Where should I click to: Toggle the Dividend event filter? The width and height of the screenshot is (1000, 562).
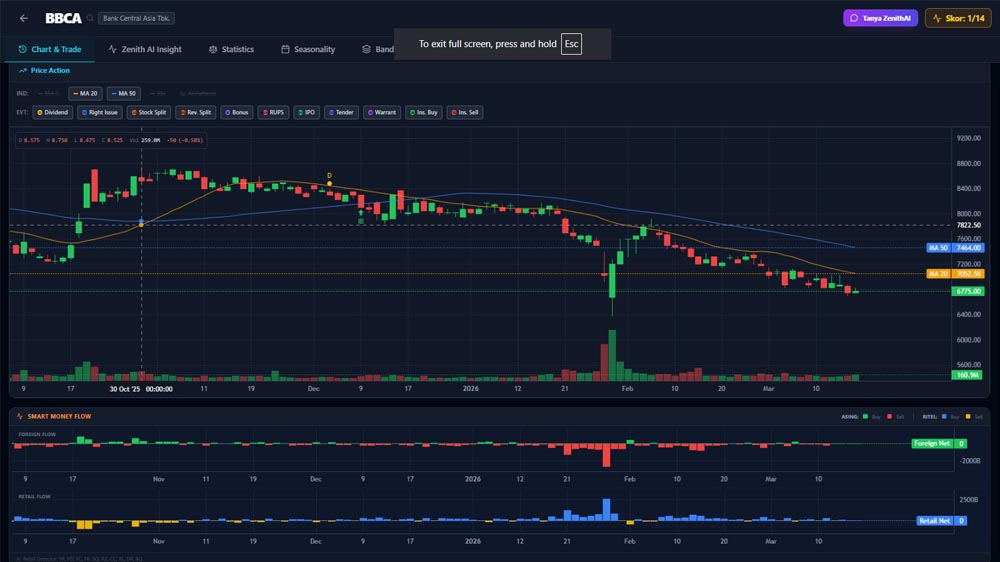pos(52,112)
